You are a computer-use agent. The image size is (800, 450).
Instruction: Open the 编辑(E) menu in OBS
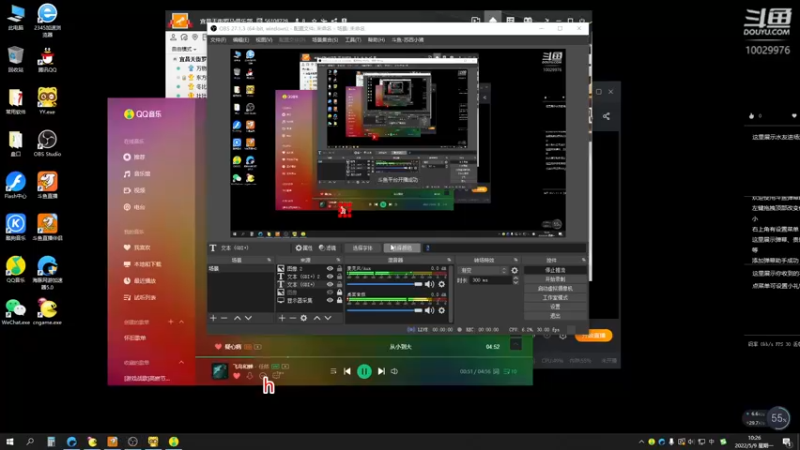(x=241, y=40)
